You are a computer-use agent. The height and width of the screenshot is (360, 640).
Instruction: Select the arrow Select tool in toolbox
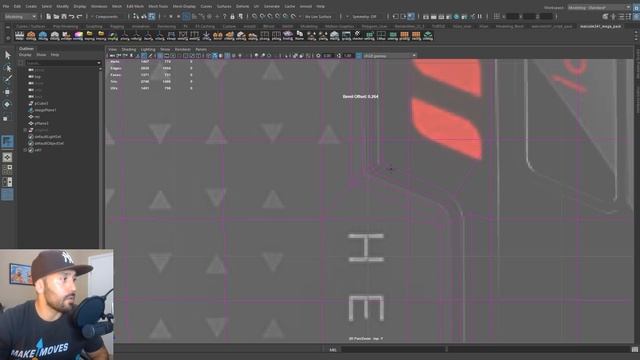point(8,55)
